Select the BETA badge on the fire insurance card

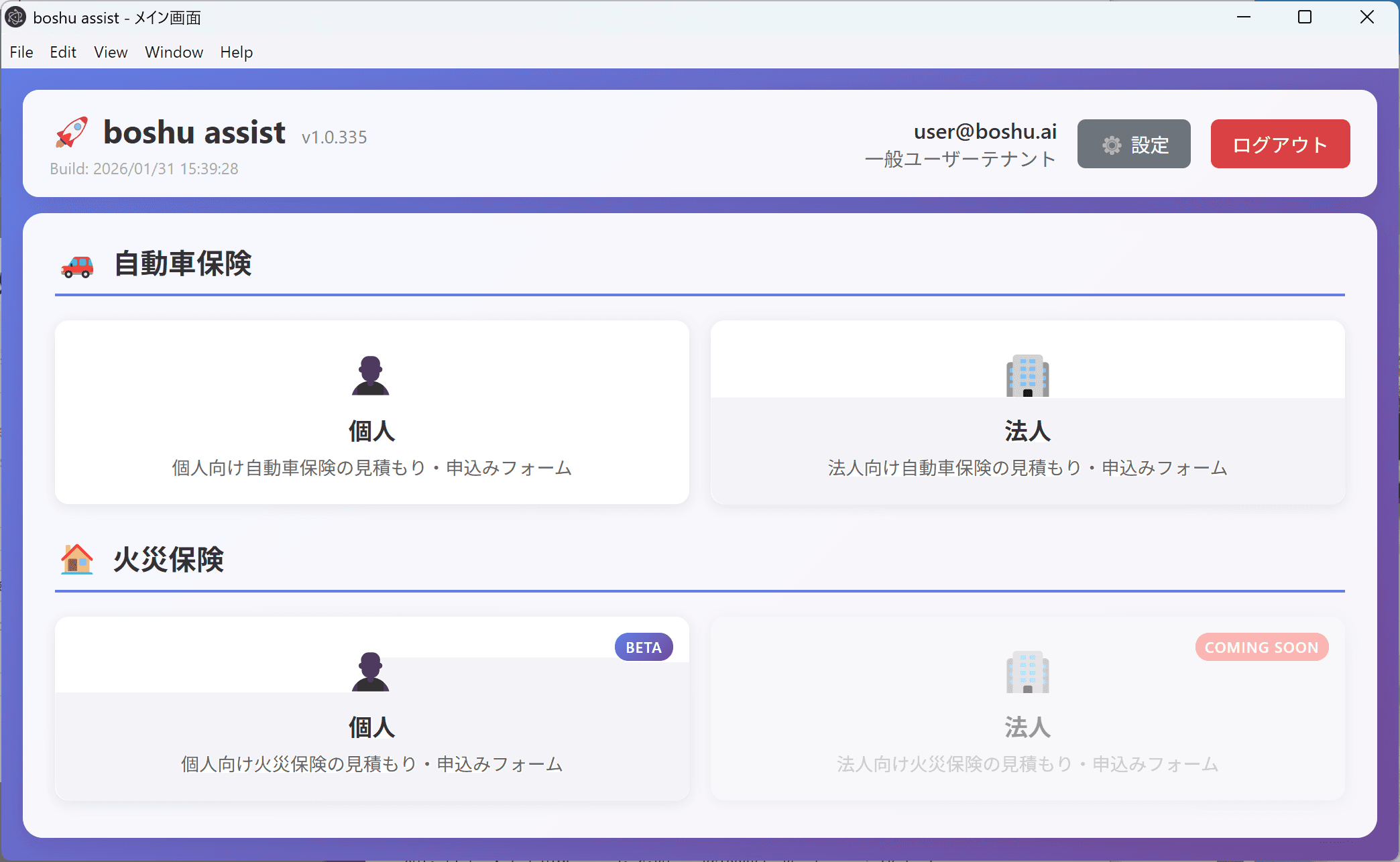(643, 647)
